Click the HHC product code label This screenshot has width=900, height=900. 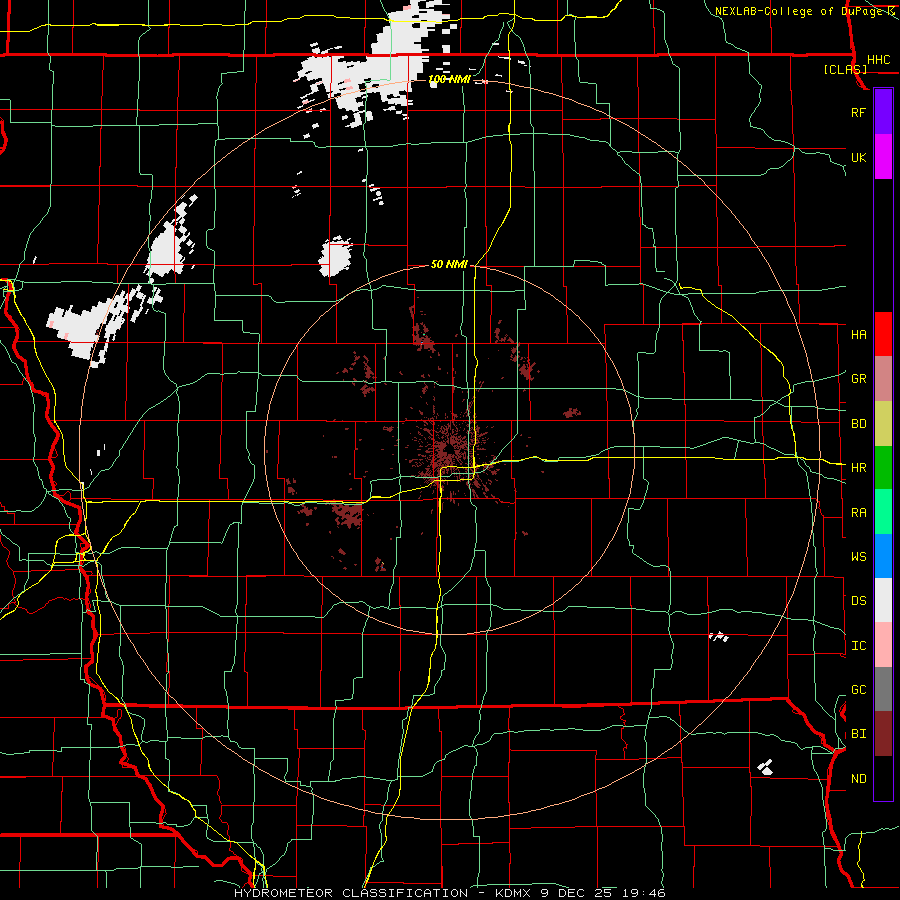[878, 60]
